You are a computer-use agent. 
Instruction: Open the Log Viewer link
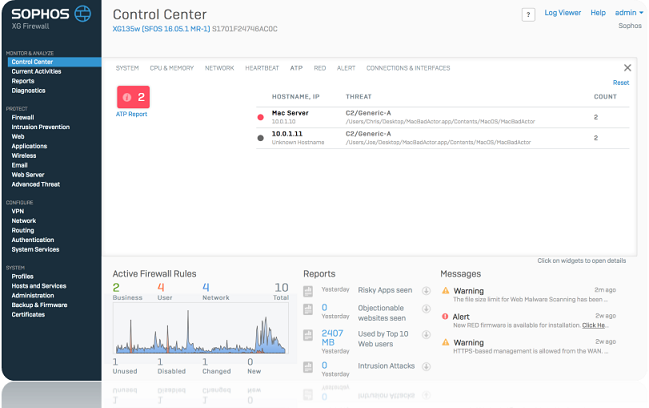[x=562, y=13]
